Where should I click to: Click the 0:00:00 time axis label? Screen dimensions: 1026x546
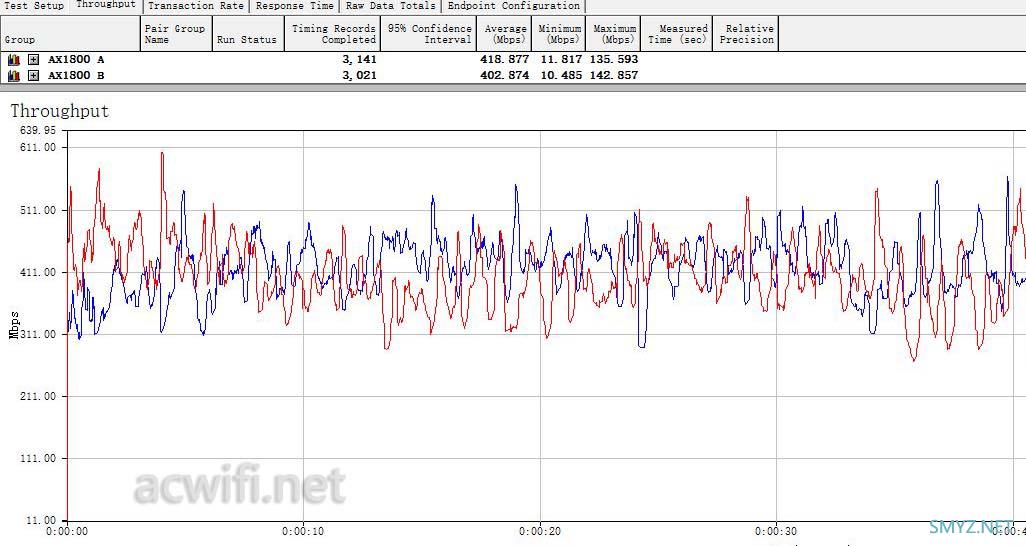[67, 532]
